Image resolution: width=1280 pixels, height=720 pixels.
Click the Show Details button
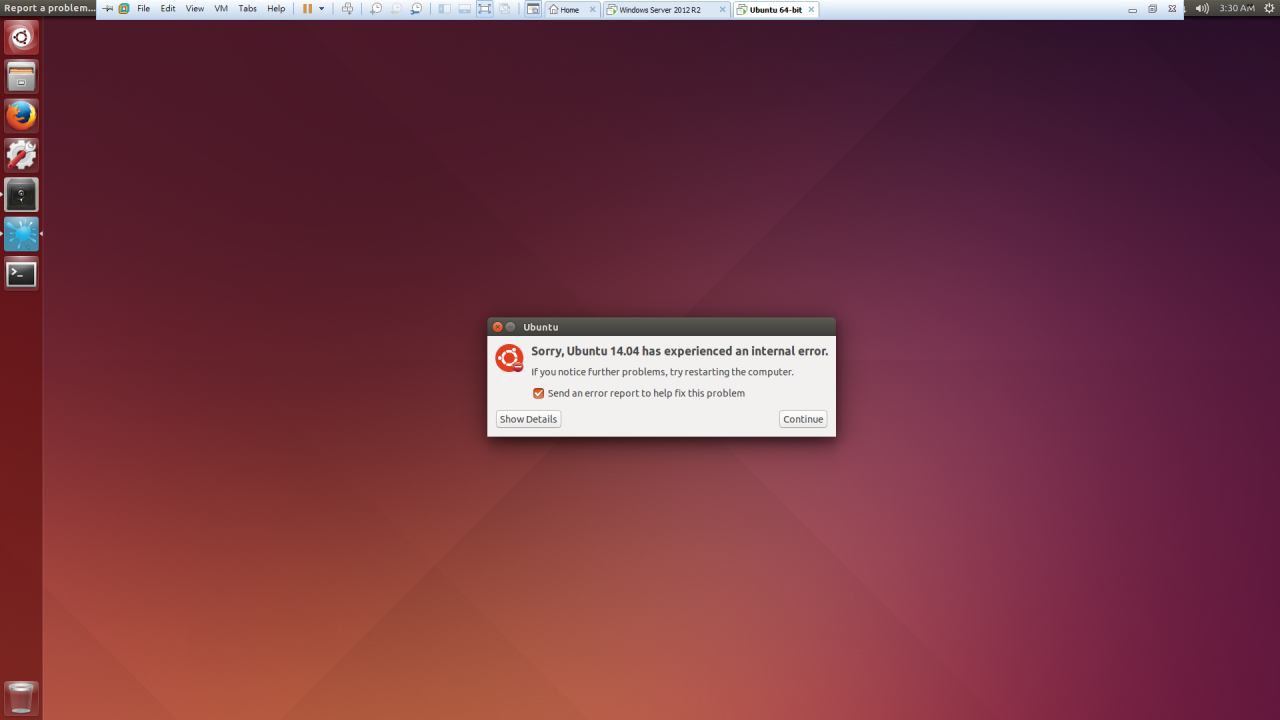pos(528,419)
